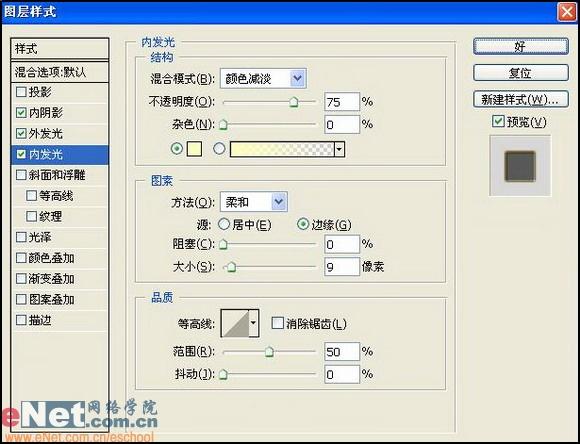The width and height of the screenshot is (580, 444).
Task: Enable the 等高线 contour sub-option checkbox
Action: point(31,195)
